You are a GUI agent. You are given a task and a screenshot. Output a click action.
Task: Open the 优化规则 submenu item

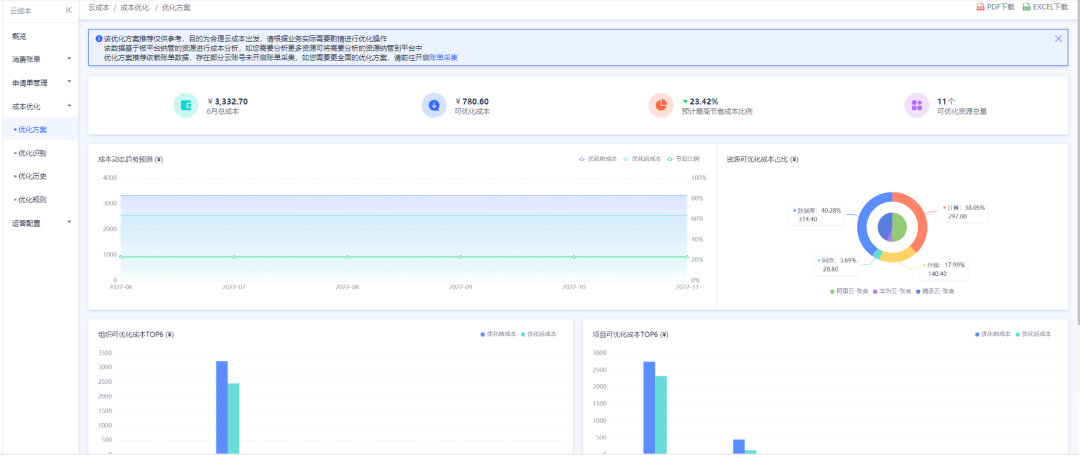39,200
